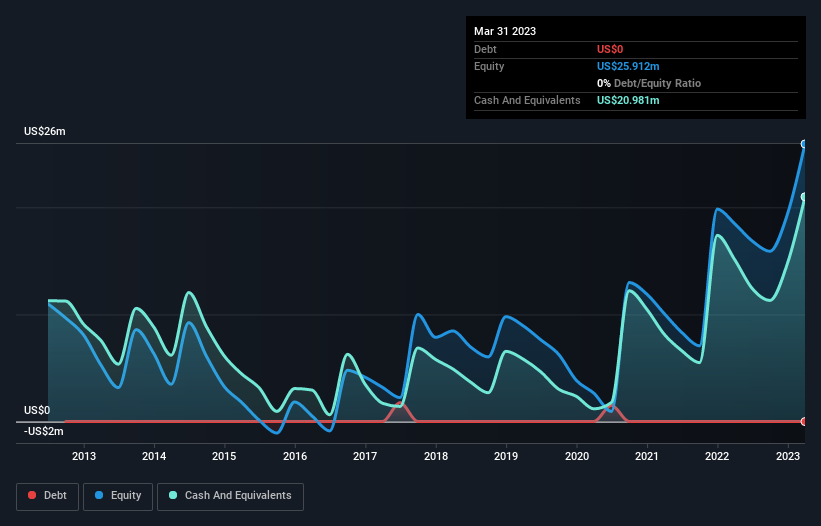The image size is (821, 526).
Task: Click the Mar 31 2023 tooltip date
Action: [x=505, y=31]
